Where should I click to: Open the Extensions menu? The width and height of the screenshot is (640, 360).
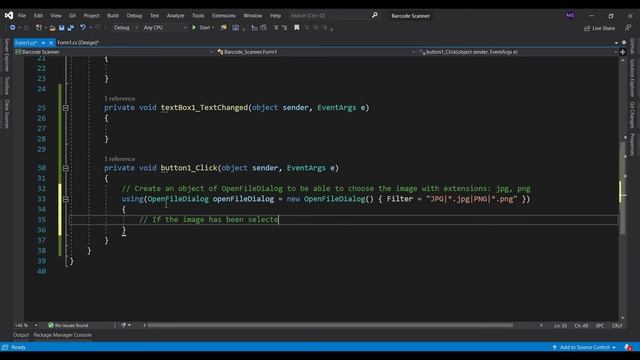224,16
